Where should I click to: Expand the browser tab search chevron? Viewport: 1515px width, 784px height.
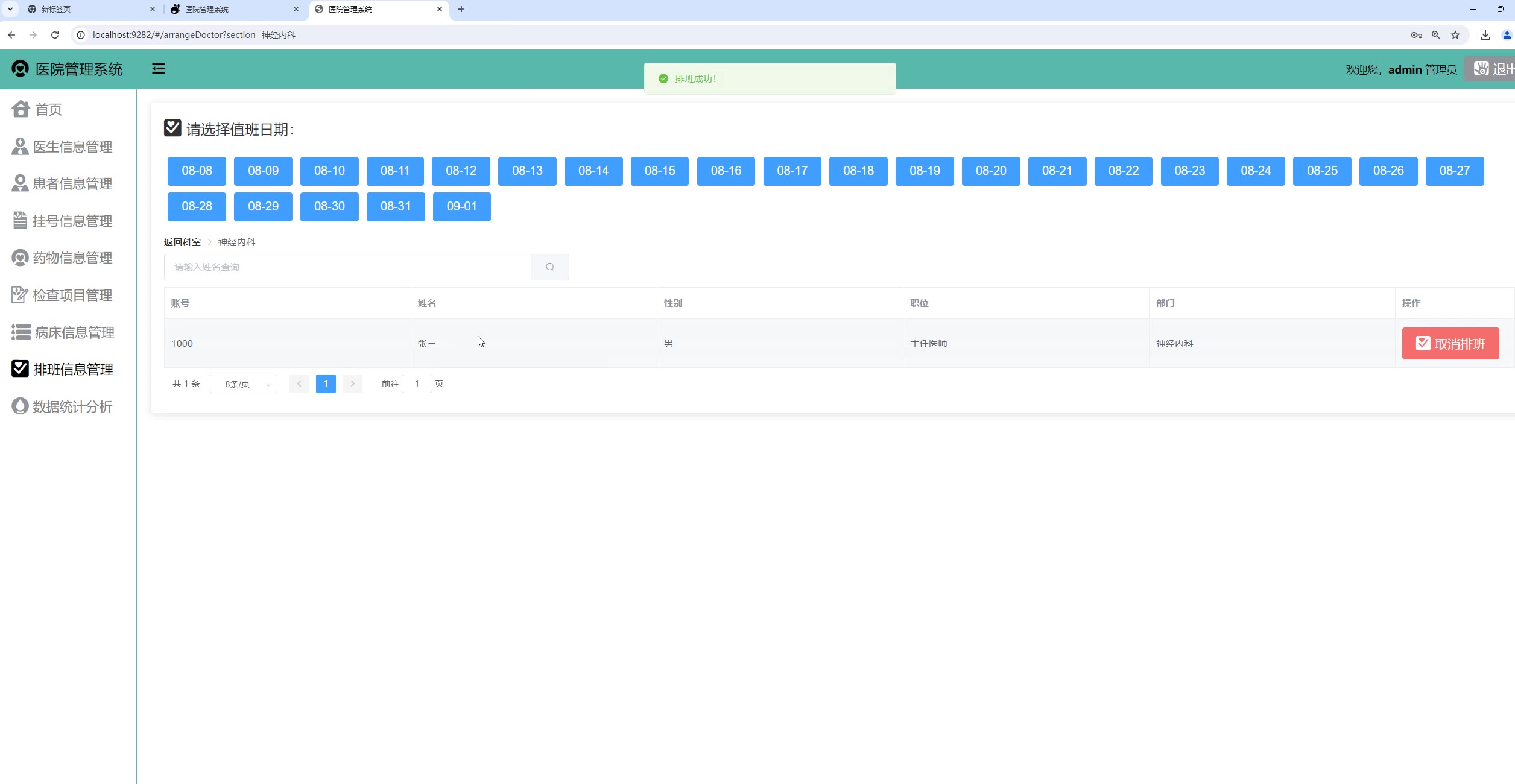point(10,9)
